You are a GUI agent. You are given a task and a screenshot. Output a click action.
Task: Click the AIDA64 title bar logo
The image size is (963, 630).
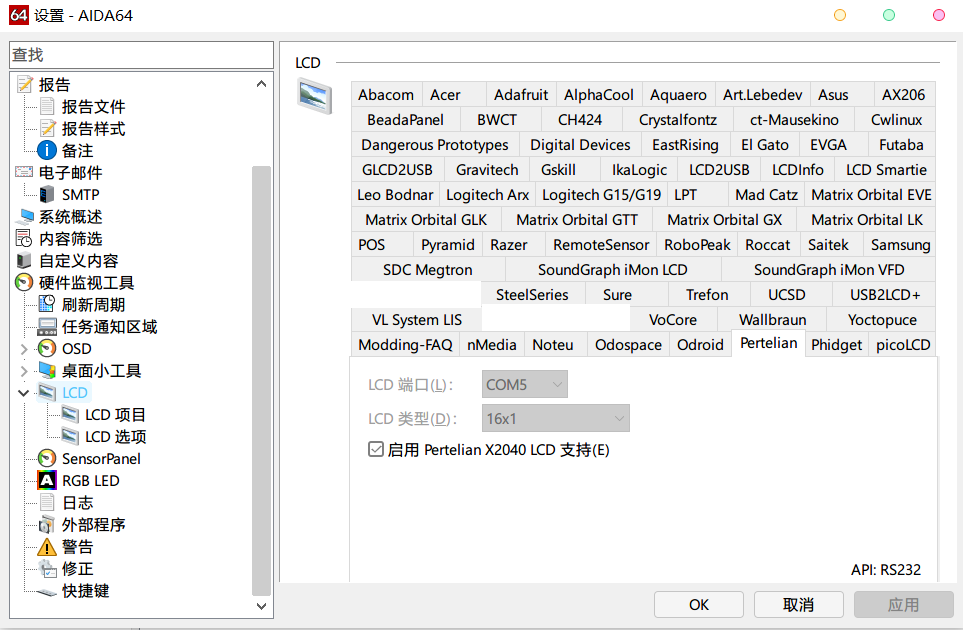19,15
